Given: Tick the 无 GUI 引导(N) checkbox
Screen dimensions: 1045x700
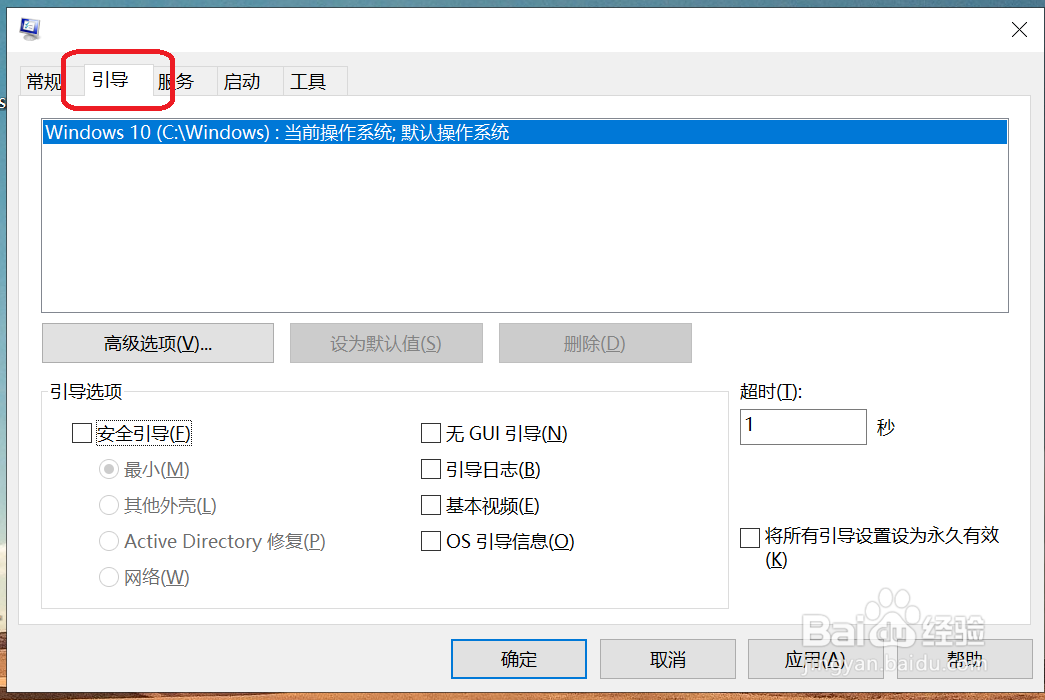Looking at the screenshot, I should pos(431,433).
